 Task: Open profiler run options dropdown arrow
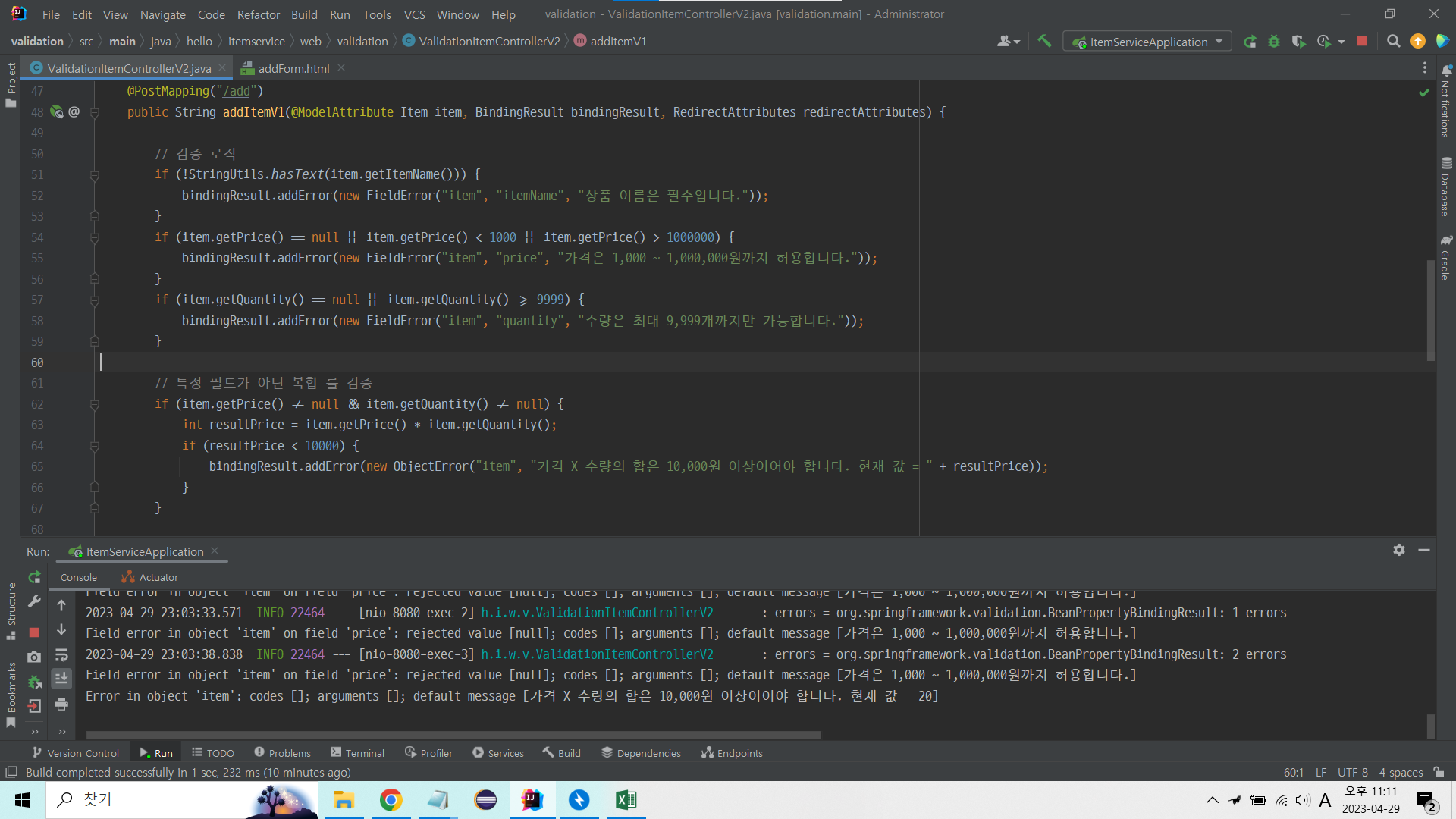[1341, 42]
